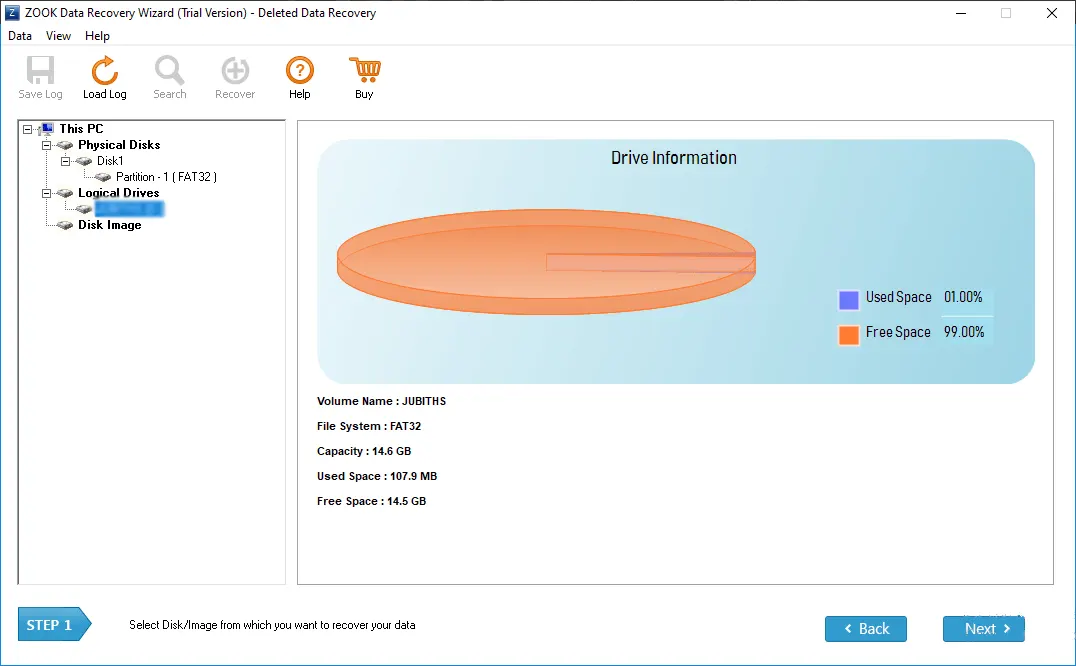Click the Save Log toolbar icon
This screenshot has width=1076, height=666.
click(40, 70)
